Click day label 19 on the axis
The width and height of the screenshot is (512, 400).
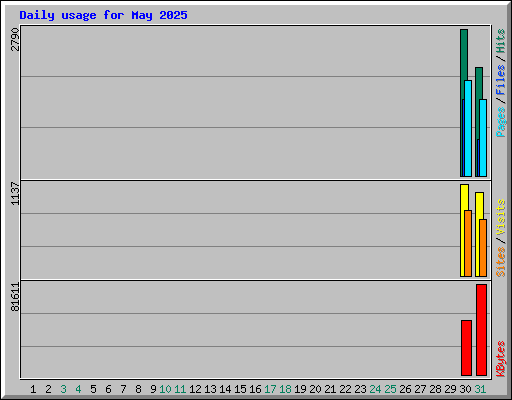pyautogui.click(x=300, y=389)
